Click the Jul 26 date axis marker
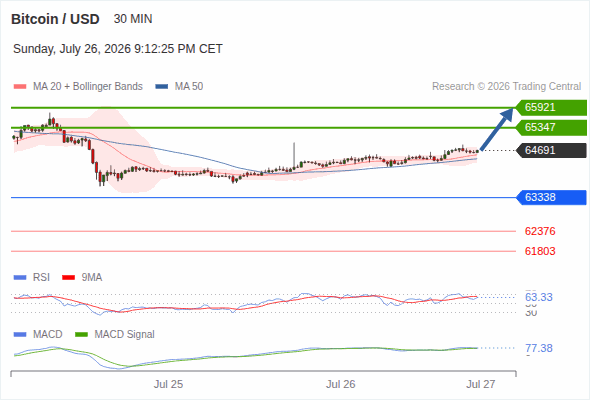Image resolution: width=590 pixels, height=400 pixels. click(x=340, y=384)
